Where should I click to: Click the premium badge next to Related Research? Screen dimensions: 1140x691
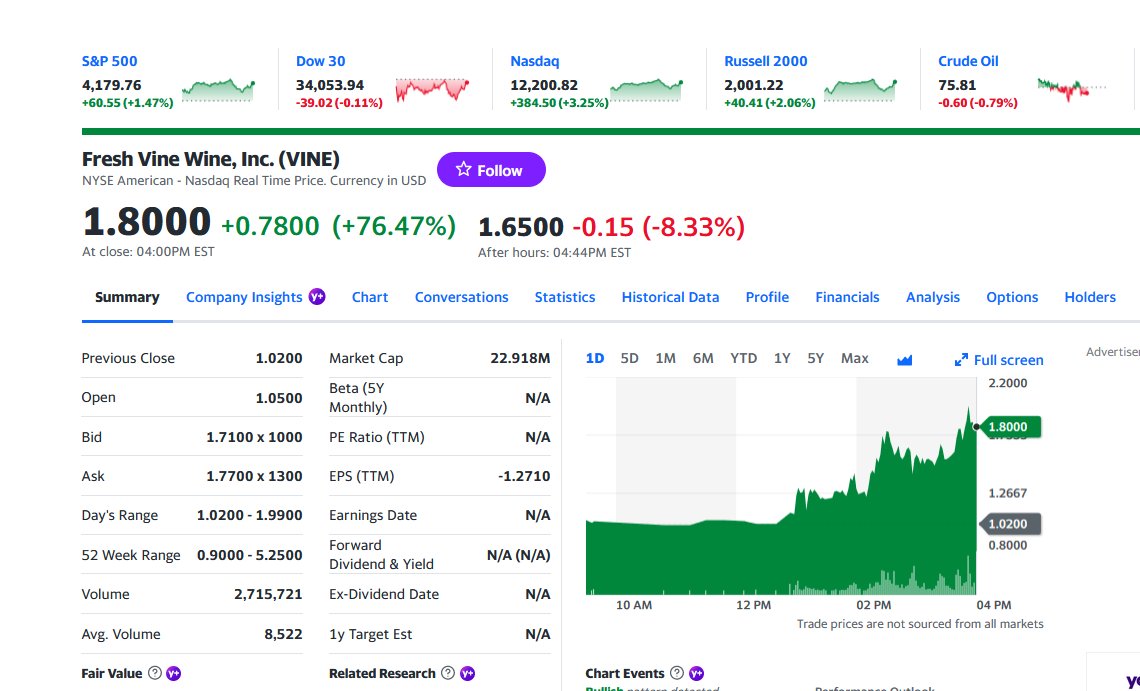[x=467, y=674]
